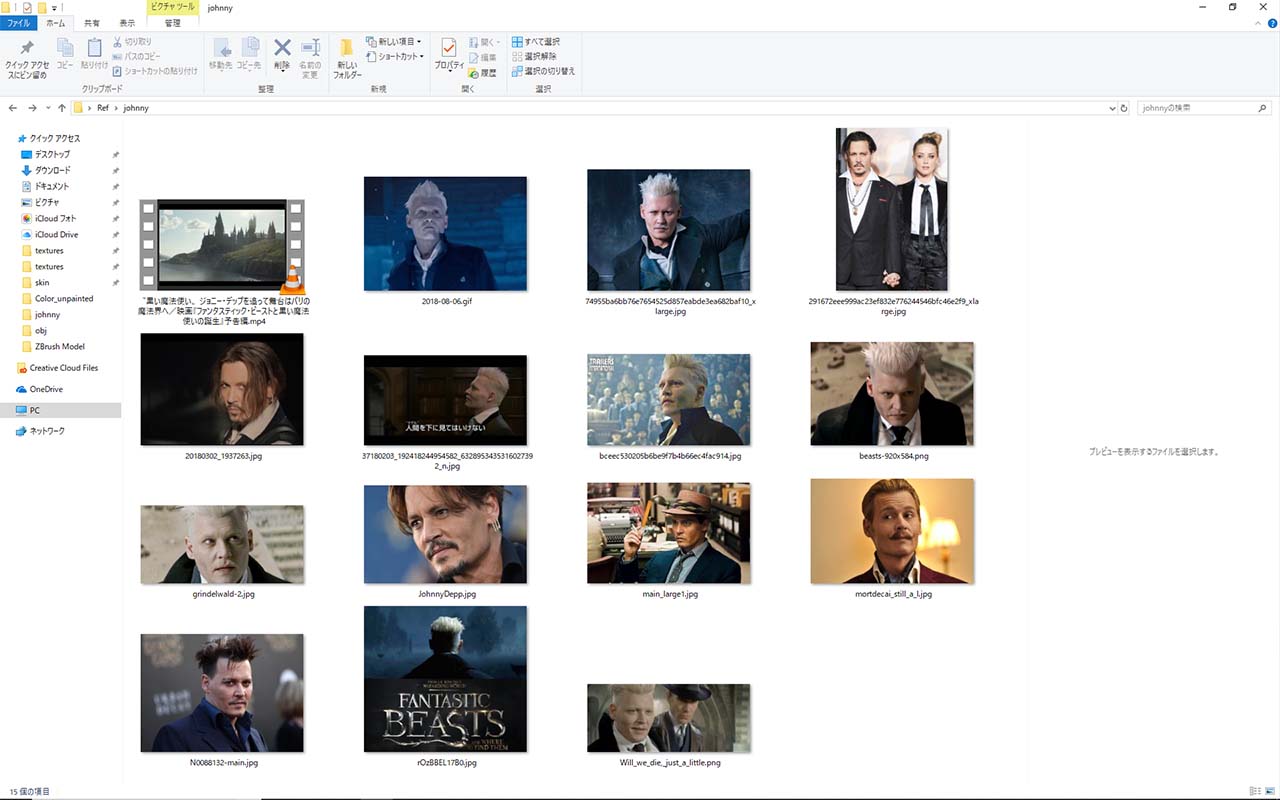Image resolution: width=1280 pixels, height=800 pixels.
Task: Open the address bar history dropdown
Action: [1111, 108]
